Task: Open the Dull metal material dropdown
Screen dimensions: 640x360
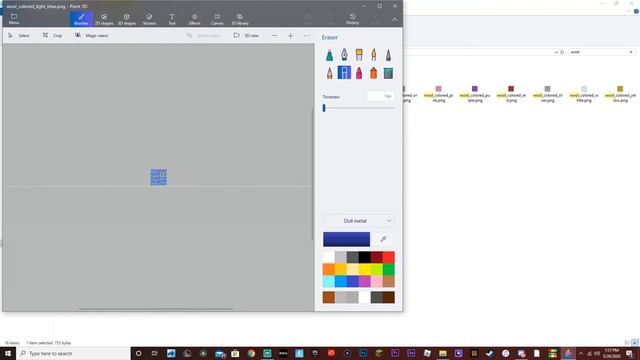Action: click(358, 221)
